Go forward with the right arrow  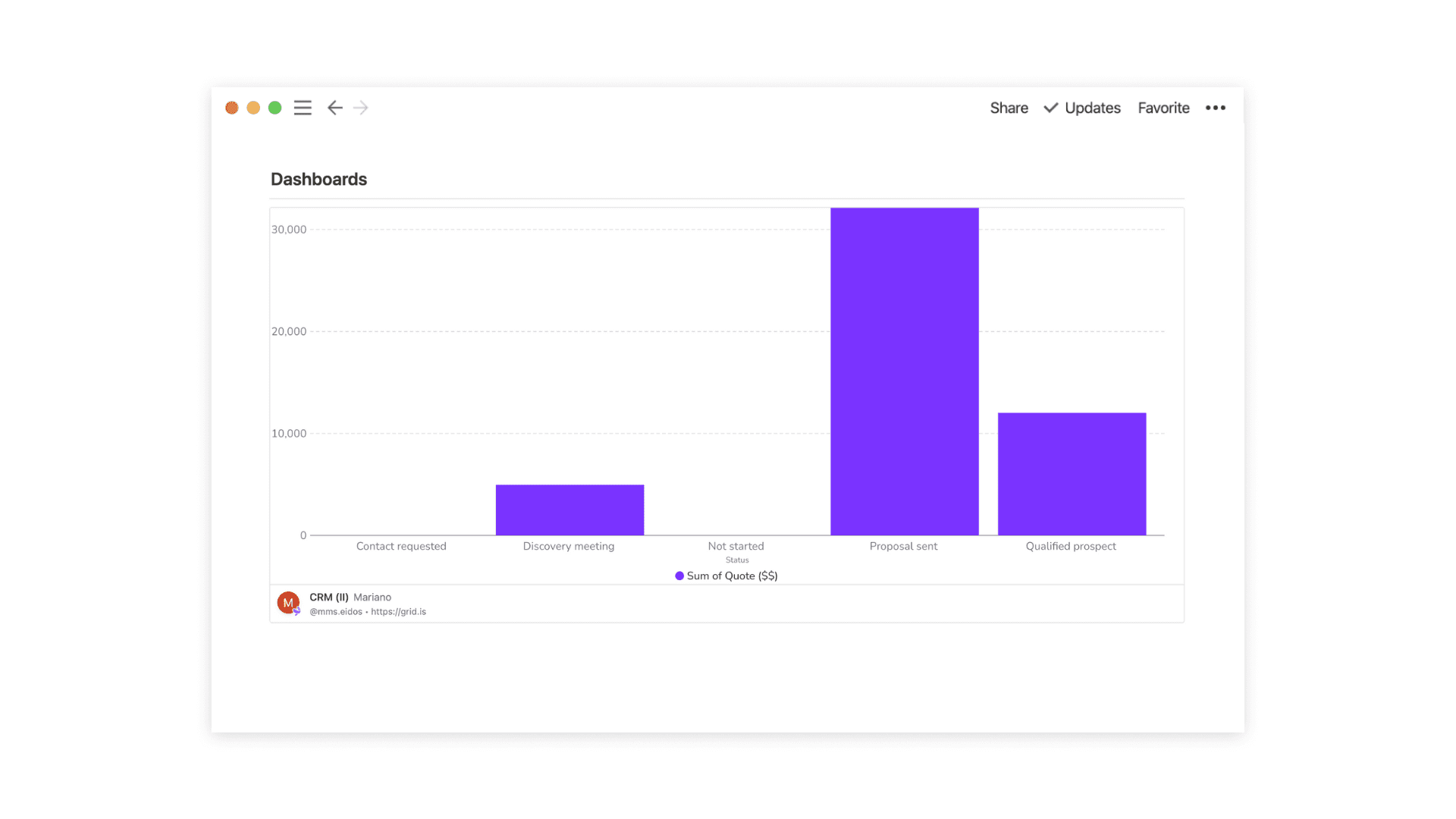pos(361,108)
